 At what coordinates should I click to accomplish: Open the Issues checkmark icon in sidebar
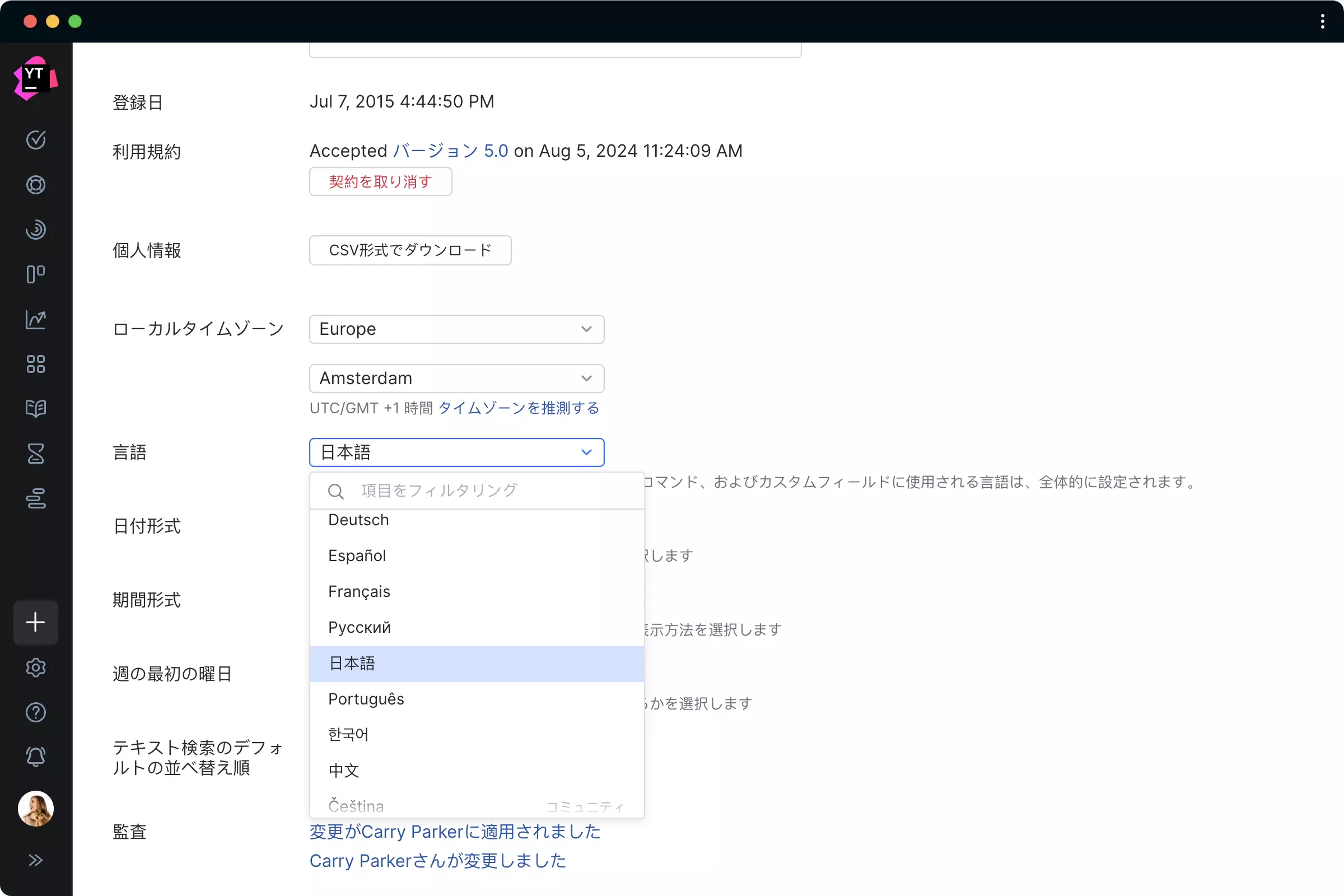(x=35, y=140)
